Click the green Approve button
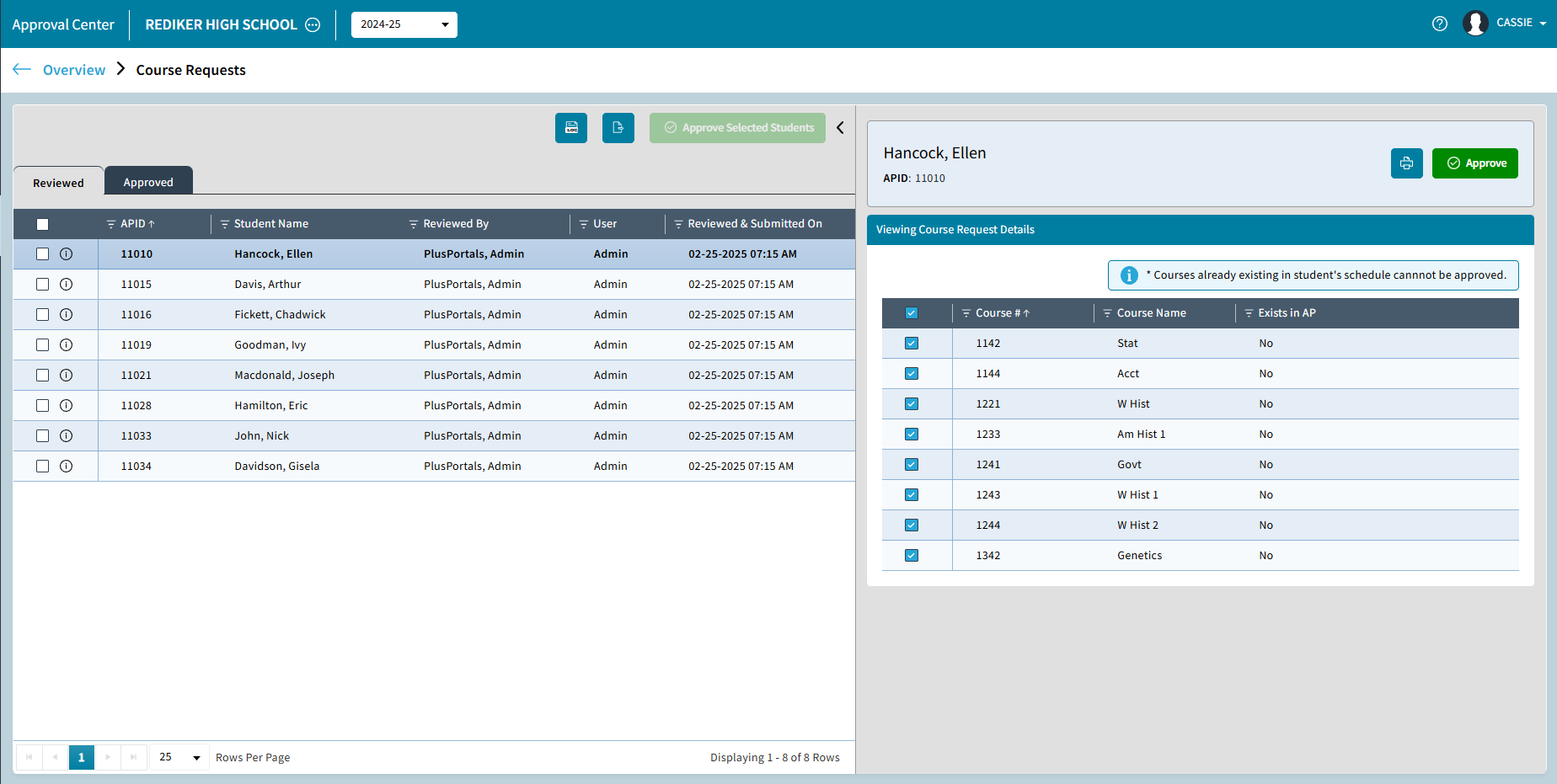Screen dimensions: 1557x784 tap(1475, 163)
